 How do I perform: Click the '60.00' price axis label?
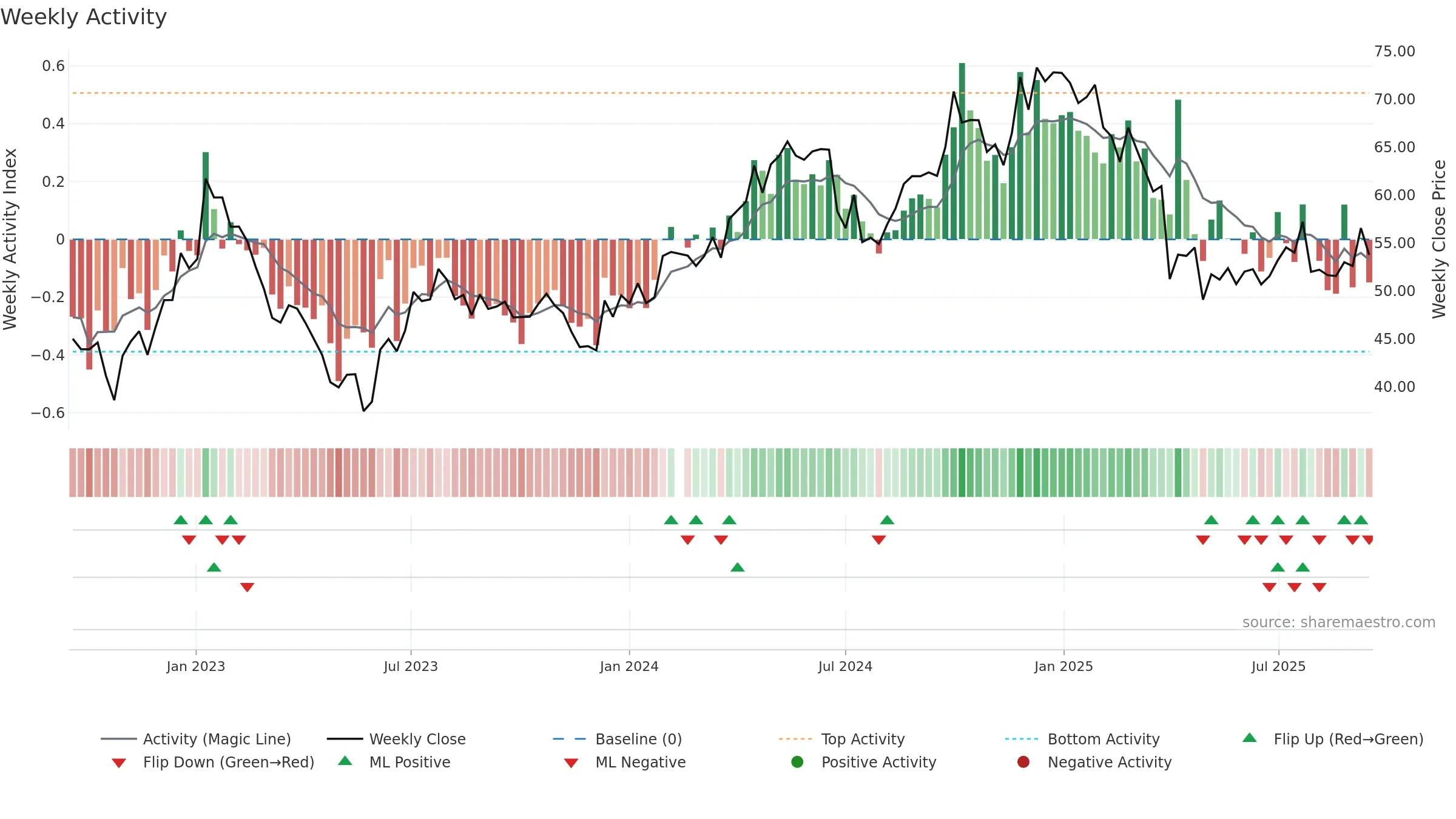[x=1395, y=195]
